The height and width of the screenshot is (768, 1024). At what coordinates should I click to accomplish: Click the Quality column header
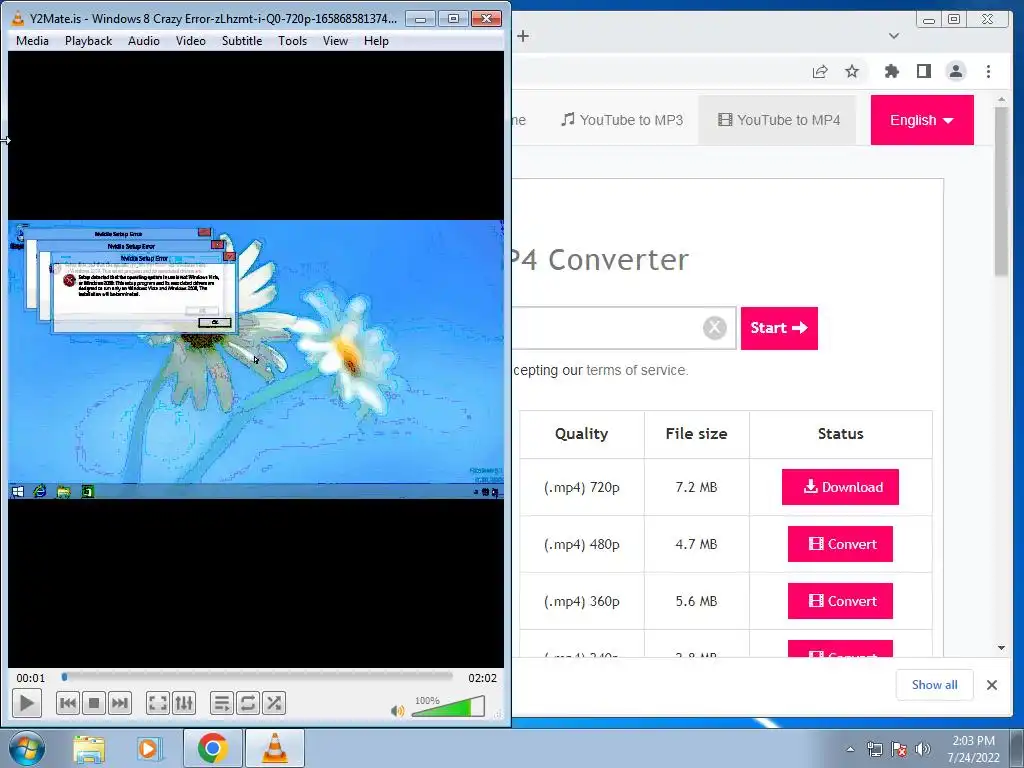click(x=581, y=434)
